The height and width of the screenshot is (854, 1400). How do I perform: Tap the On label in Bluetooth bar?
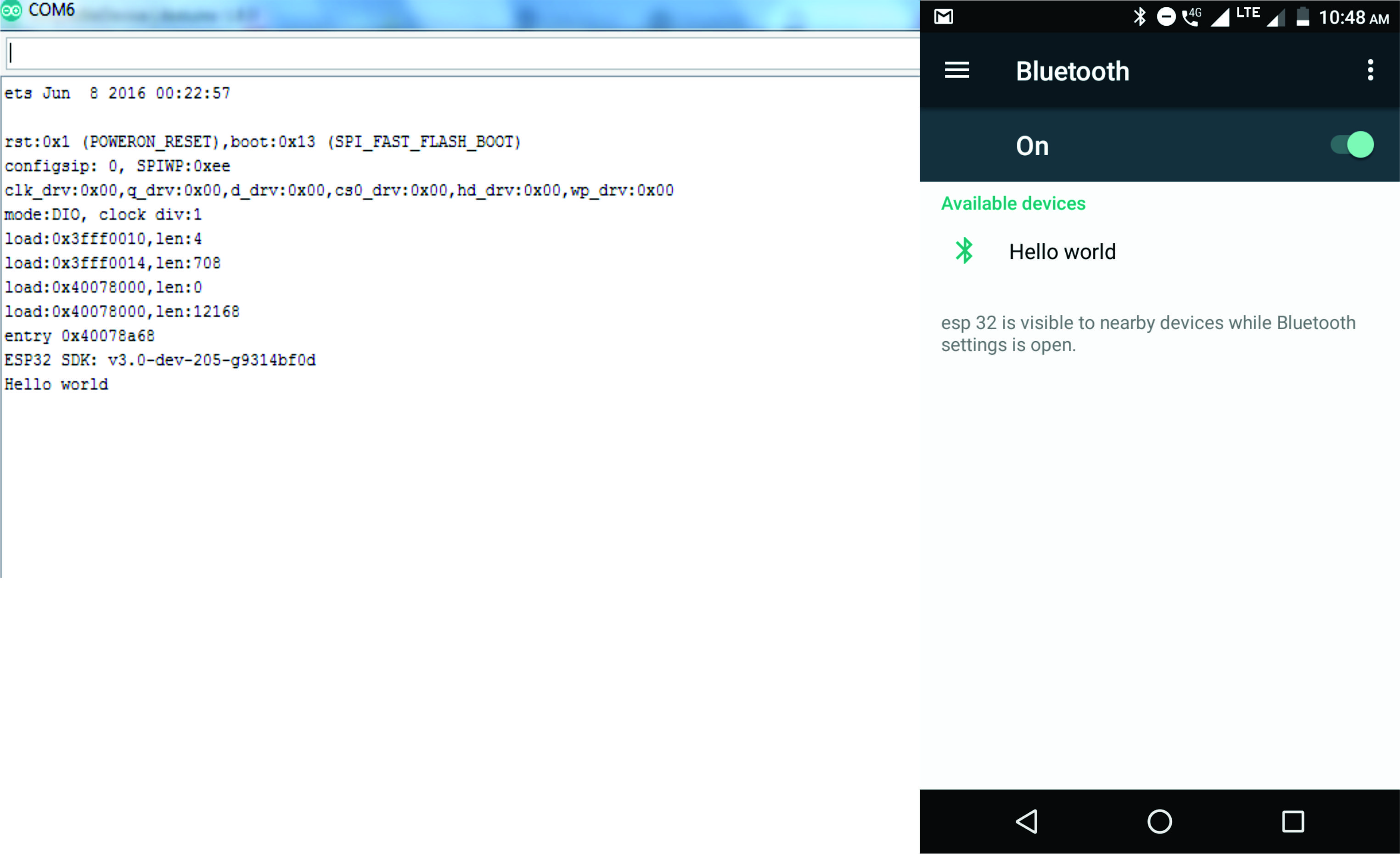coord(1032,146)
